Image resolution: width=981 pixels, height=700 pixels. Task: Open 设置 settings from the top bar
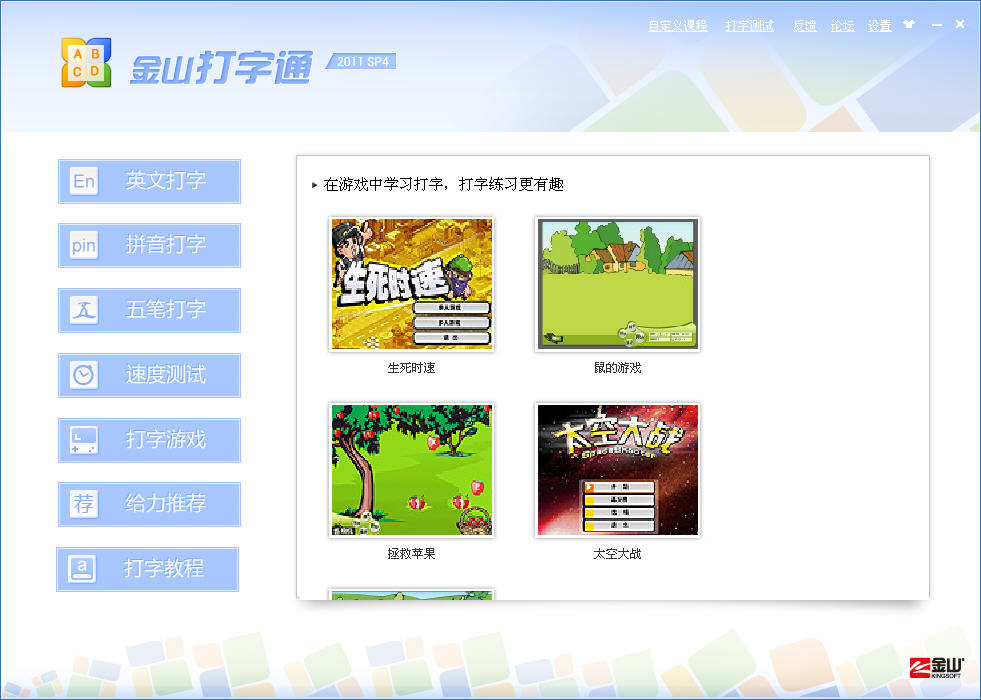(879, 26)
